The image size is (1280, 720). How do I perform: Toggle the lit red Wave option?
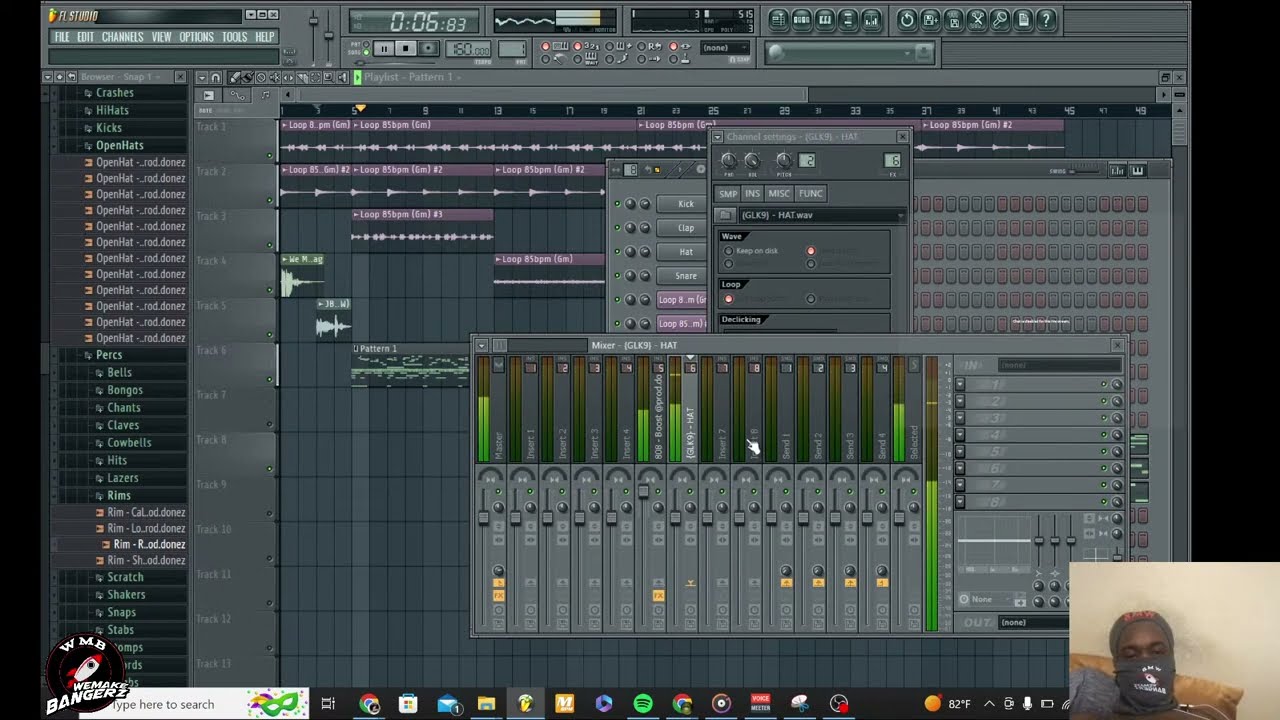coord(811,250)
